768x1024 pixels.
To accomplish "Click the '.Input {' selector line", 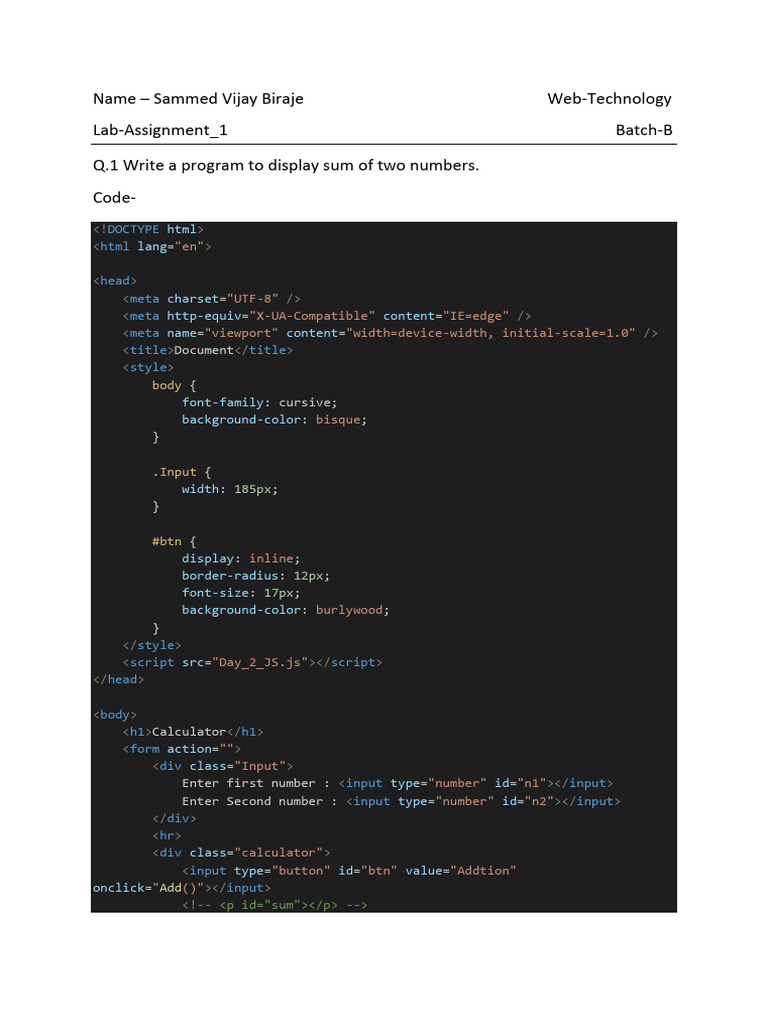I will pyautogui.click(x=182, y=472).
